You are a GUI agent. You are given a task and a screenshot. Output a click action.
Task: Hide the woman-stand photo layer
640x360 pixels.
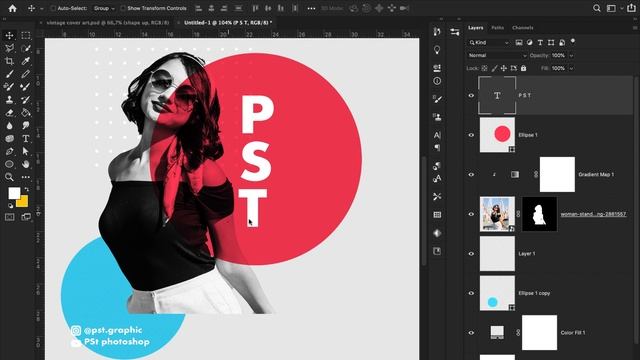pyautogui.click(x=471, y=214)
